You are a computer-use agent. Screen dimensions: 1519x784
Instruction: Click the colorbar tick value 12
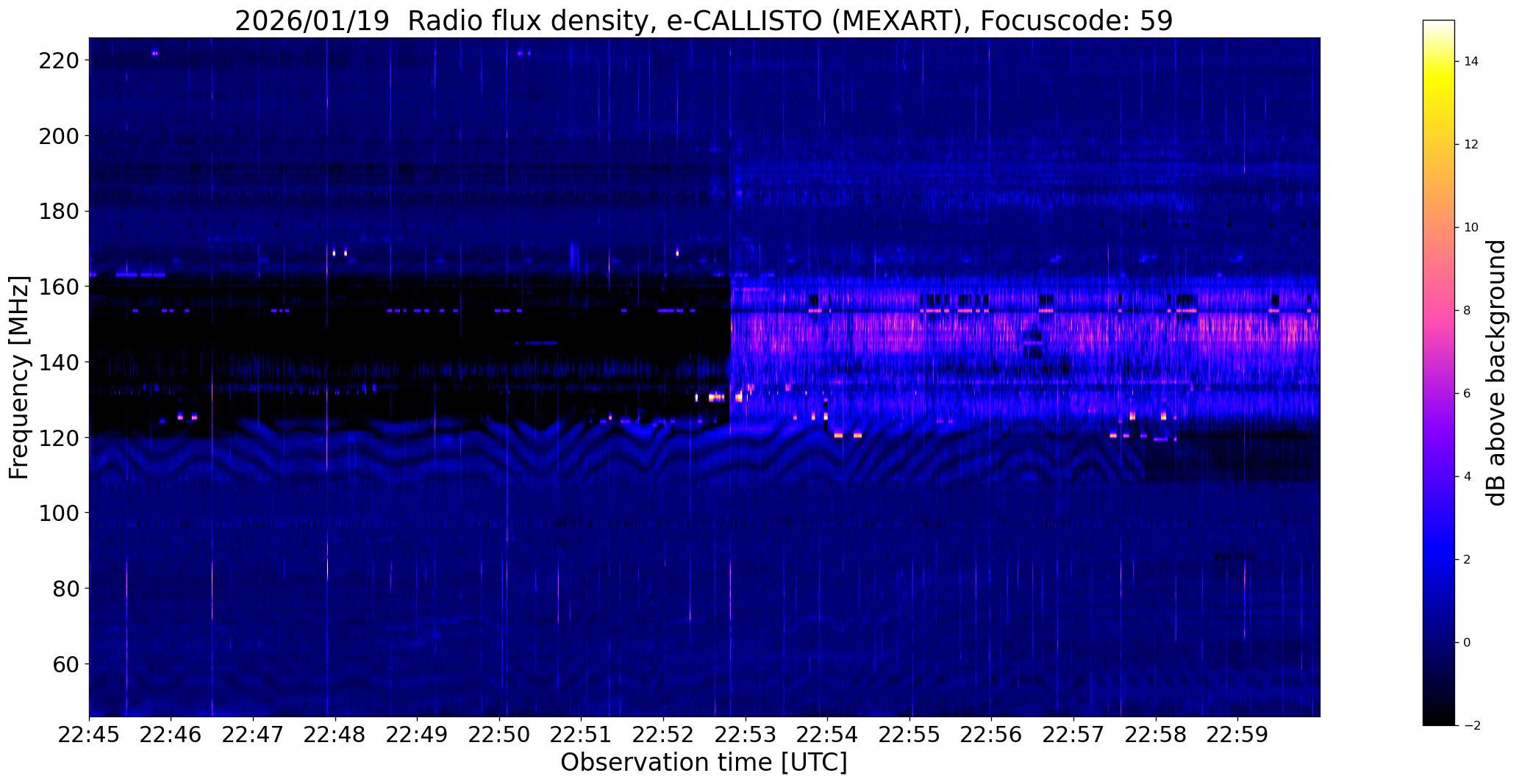(1471, 145)
